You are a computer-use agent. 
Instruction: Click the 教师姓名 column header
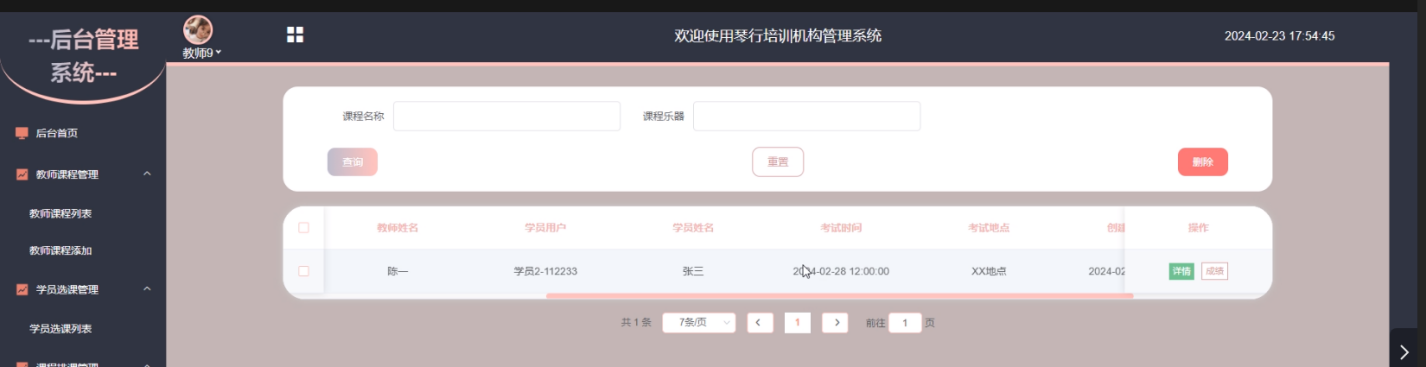click(398, 228)
